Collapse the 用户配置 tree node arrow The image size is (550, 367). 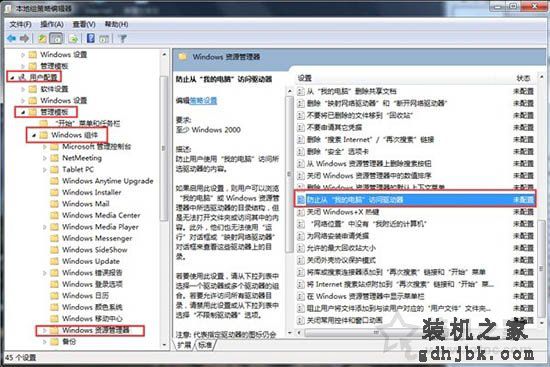tap(12, 78)
